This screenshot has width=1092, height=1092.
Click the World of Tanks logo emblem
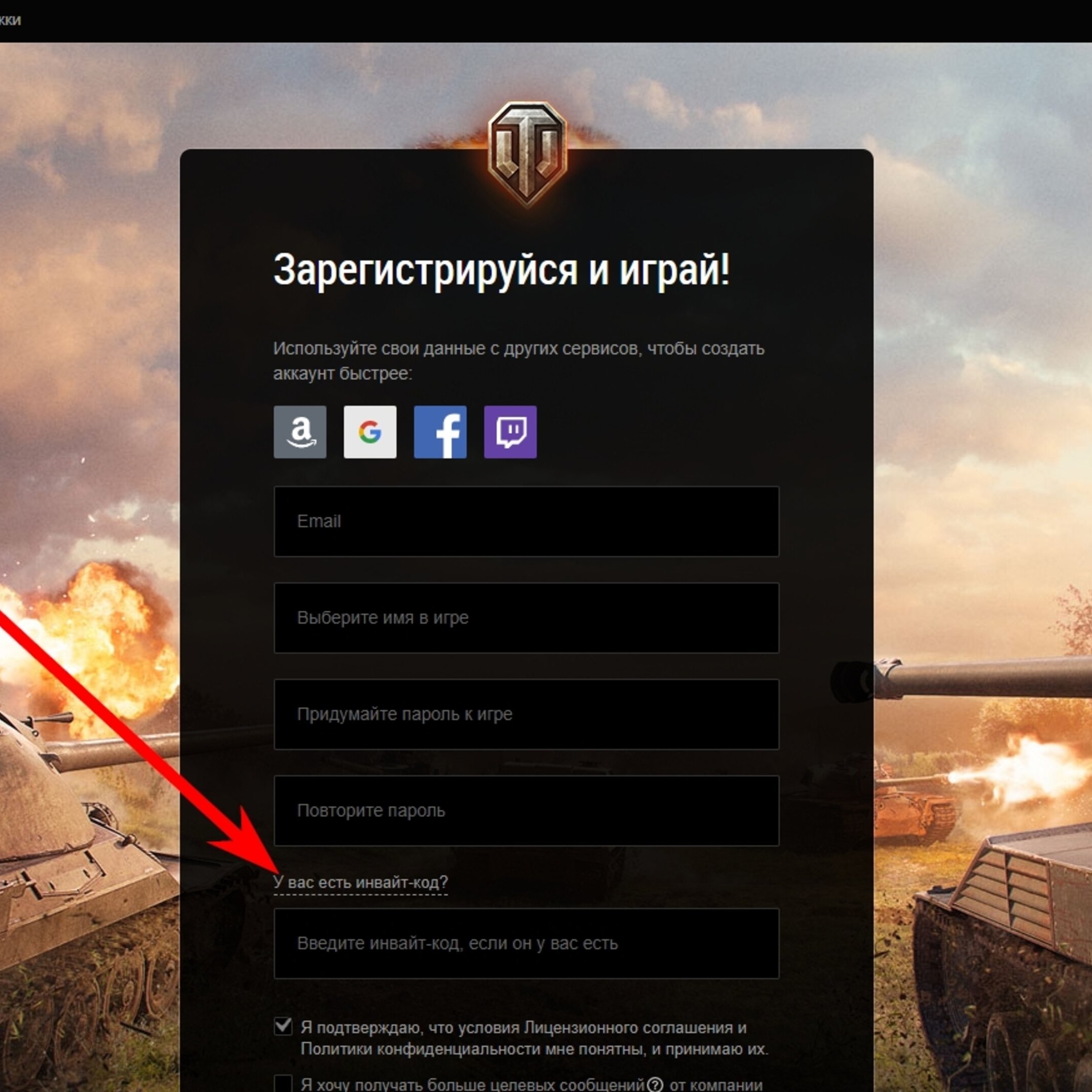click(x=527, y=153)
